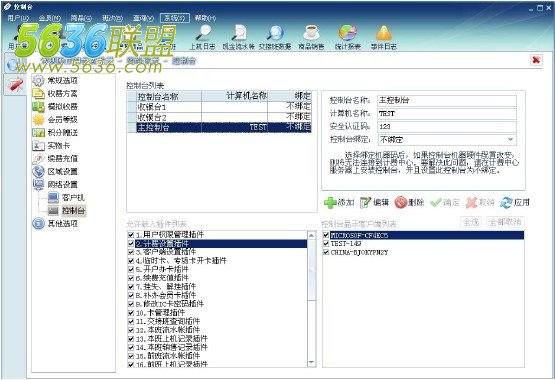Click the green plus 添加 button

339,202
